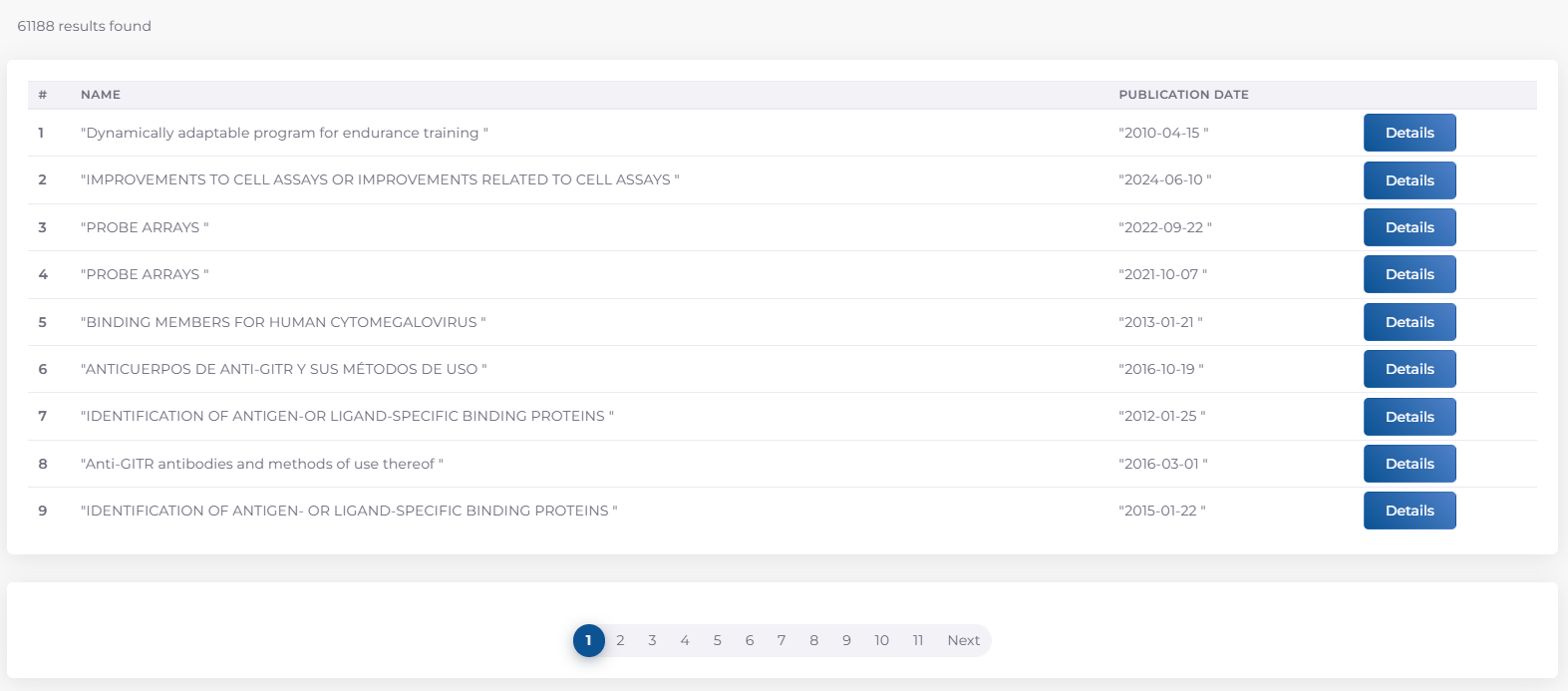
Task: Jump to page 3 in pagination
Action: [652, 640]
